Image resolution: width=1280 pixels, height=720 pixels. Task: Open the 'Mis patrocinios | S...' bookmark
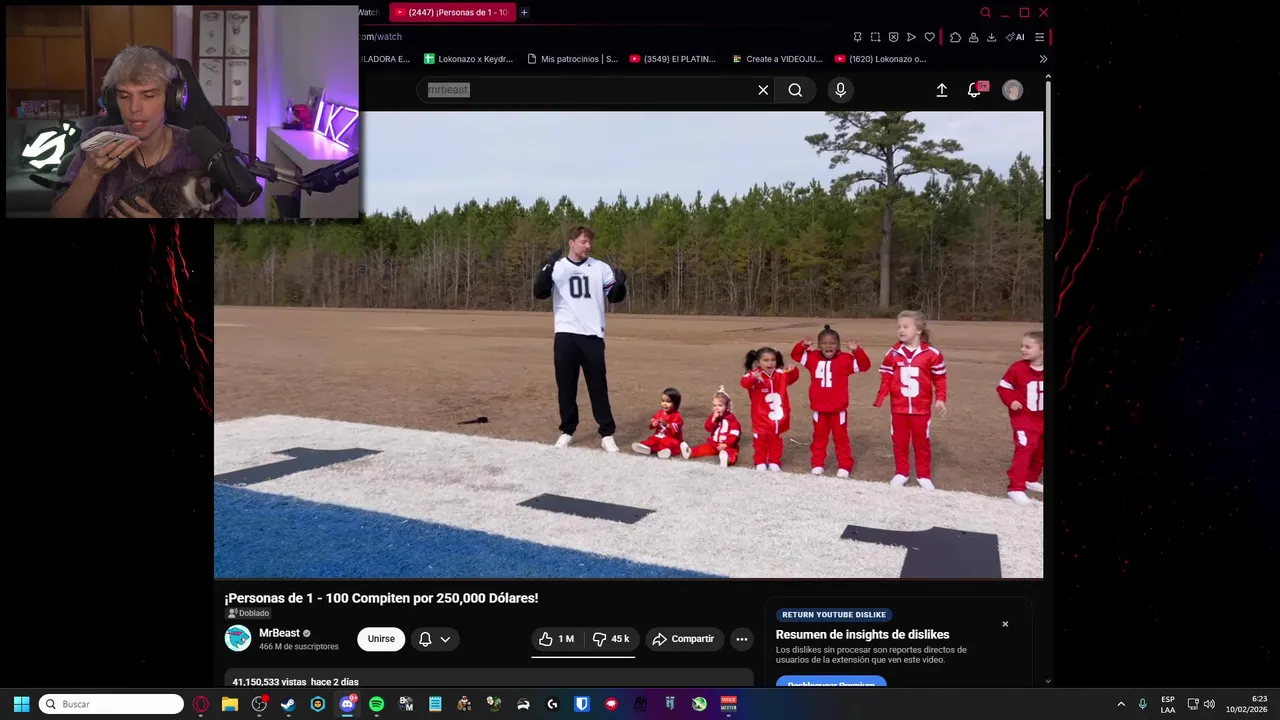(572, 59)
